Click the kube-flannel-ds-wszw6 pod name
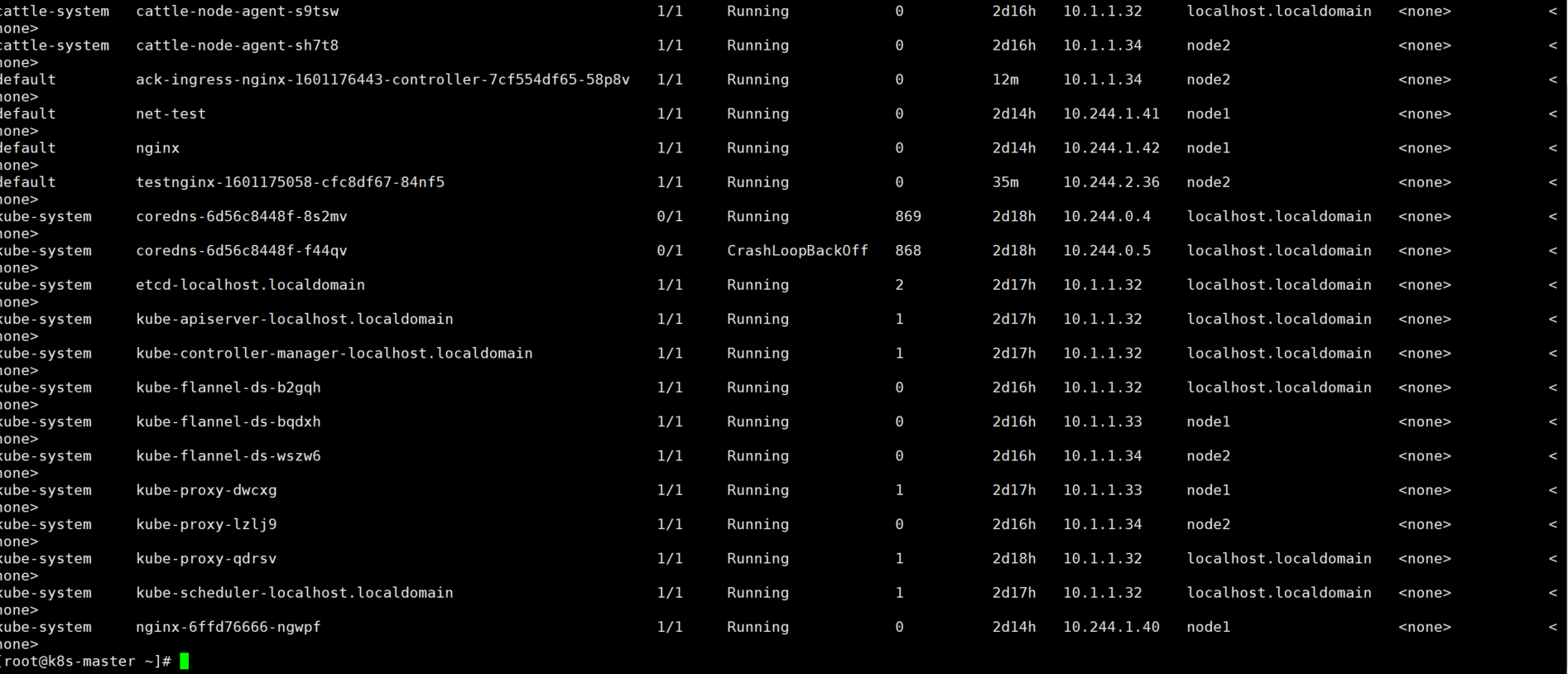 click(228, 456)
